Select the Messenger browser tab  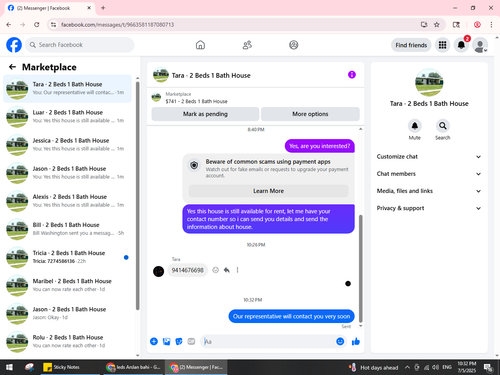point(50,8)
